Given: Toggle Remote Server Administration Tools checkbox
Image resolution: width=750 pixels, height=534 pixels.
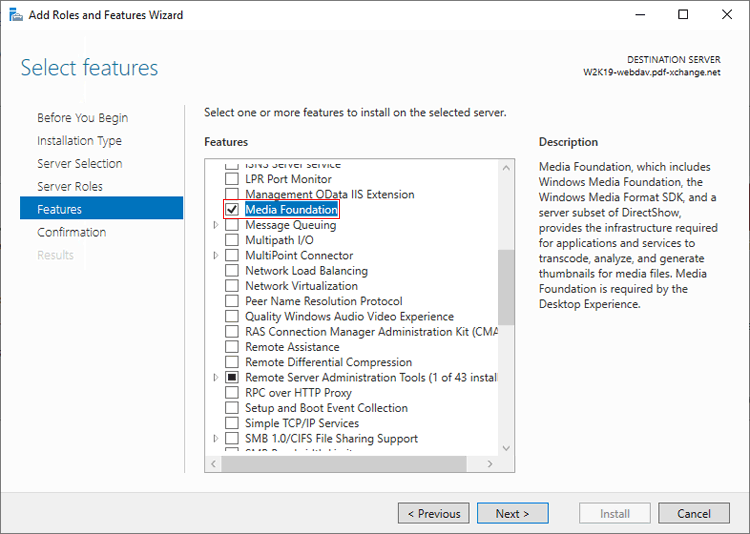Looking at the screenshot, I should 232,378.
